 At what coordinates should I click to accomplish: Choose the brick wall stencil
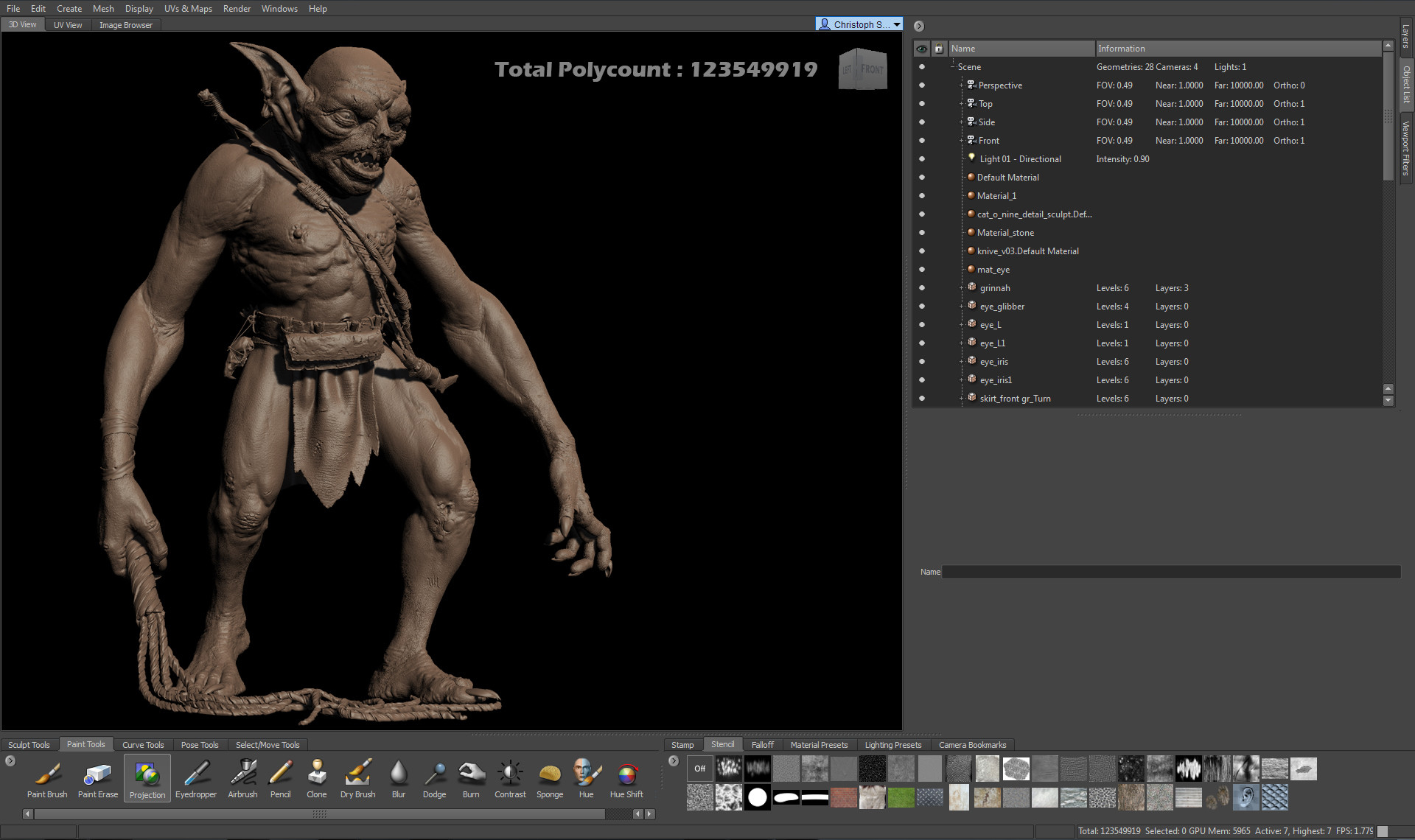pos(844,797)
